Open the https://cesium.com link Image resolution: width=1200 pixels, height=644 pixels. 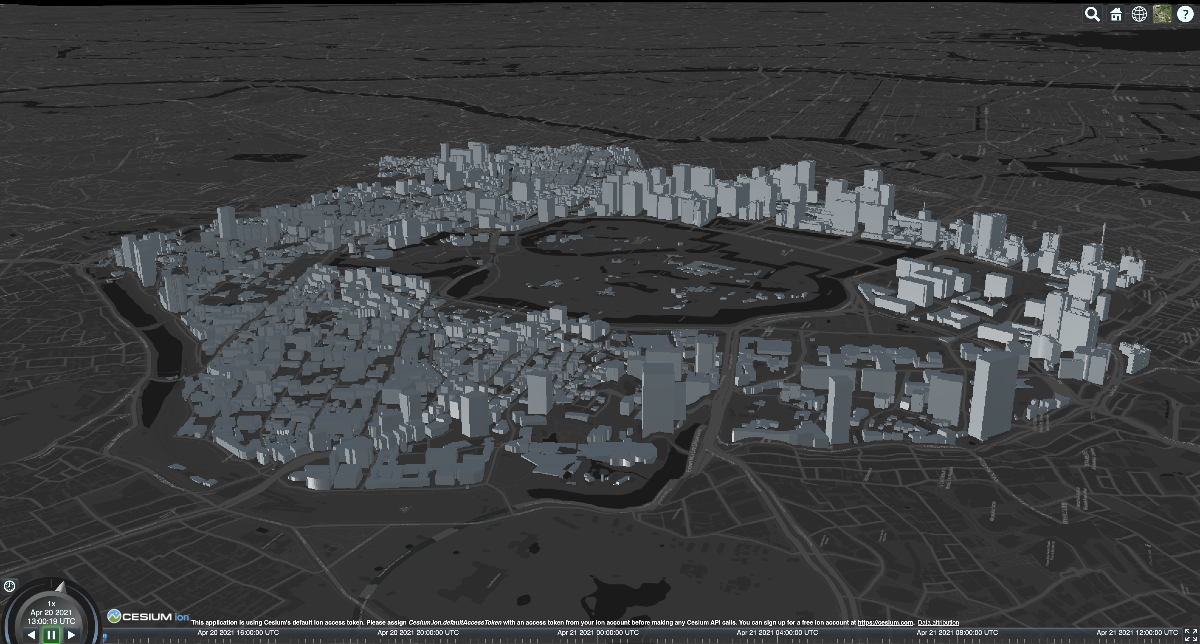tap(885, 622)
